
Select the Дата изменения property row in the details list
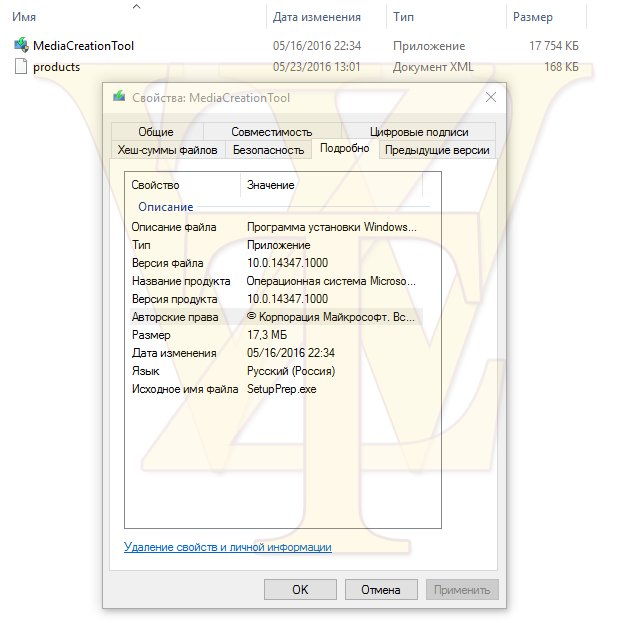point(276,353)
